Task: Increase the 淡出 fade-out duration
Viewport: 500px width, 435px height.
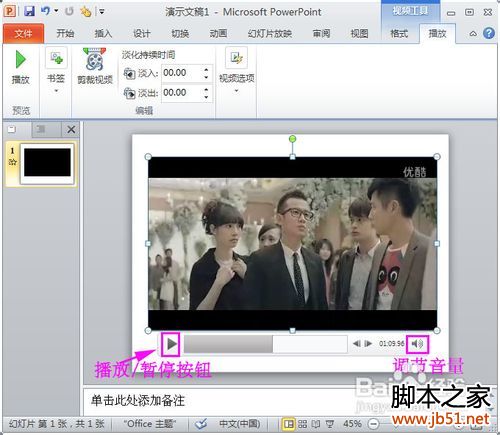Action: pyautogui.click(x=206, y=89)
